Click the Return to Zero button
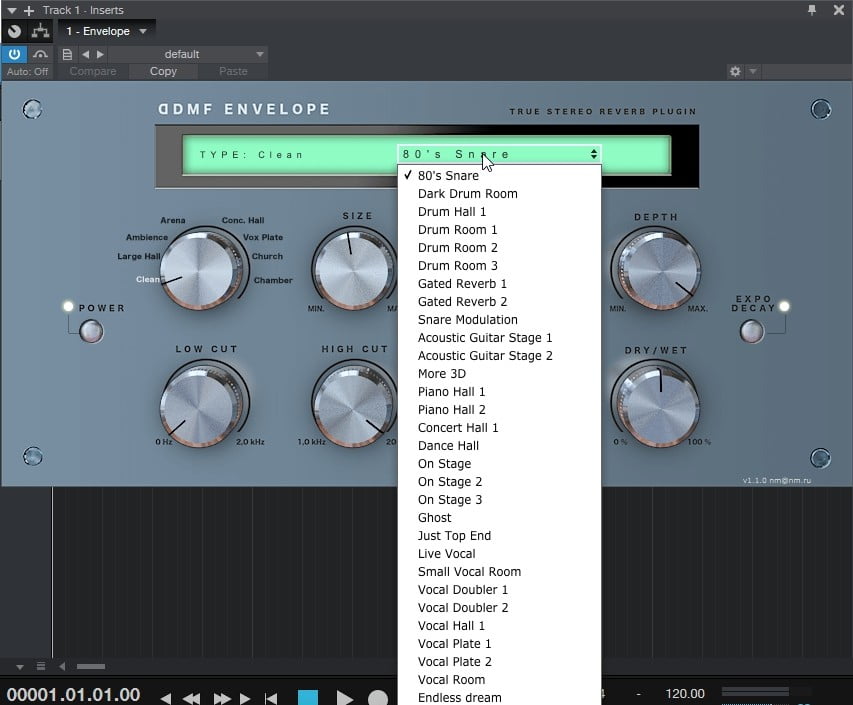Screen dimensions: 853x705 [x=270, y=698]
